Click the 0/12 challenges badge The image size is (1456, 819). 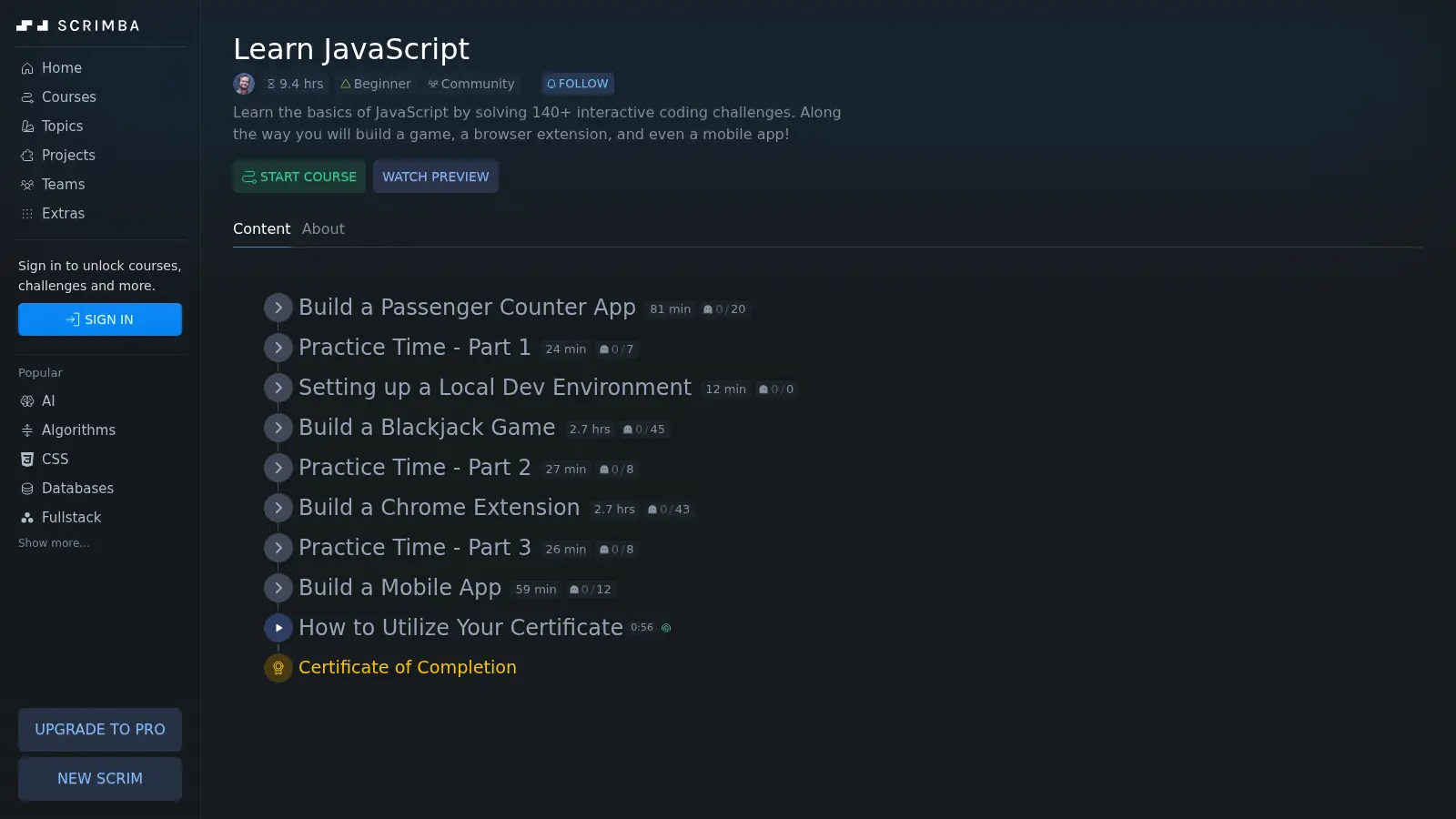tap(591, 590)
